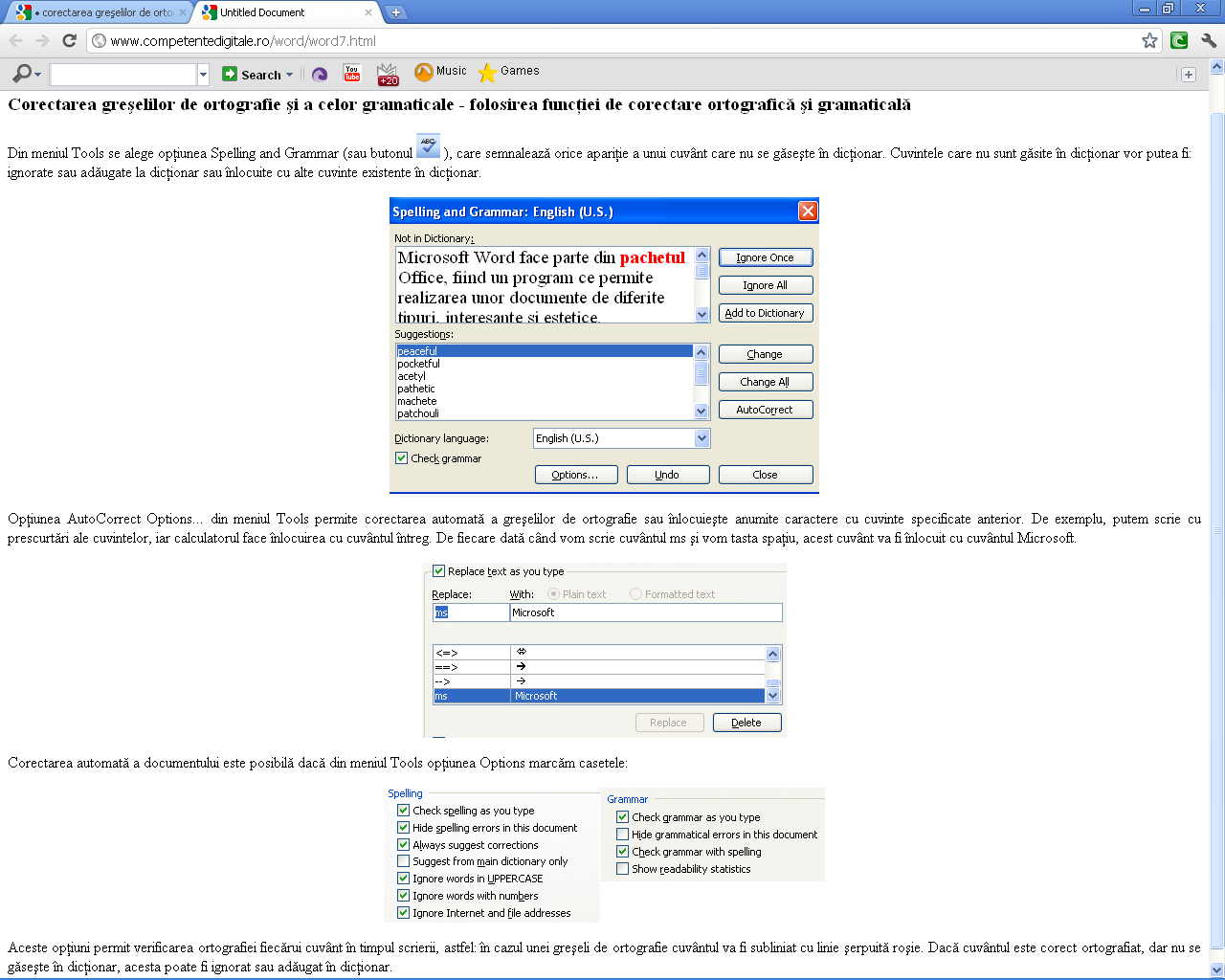This screenshot has width=1225, height=980.
Task: Click the Ignore Once button
Action: pyautogui.click(x=766, y=257)
